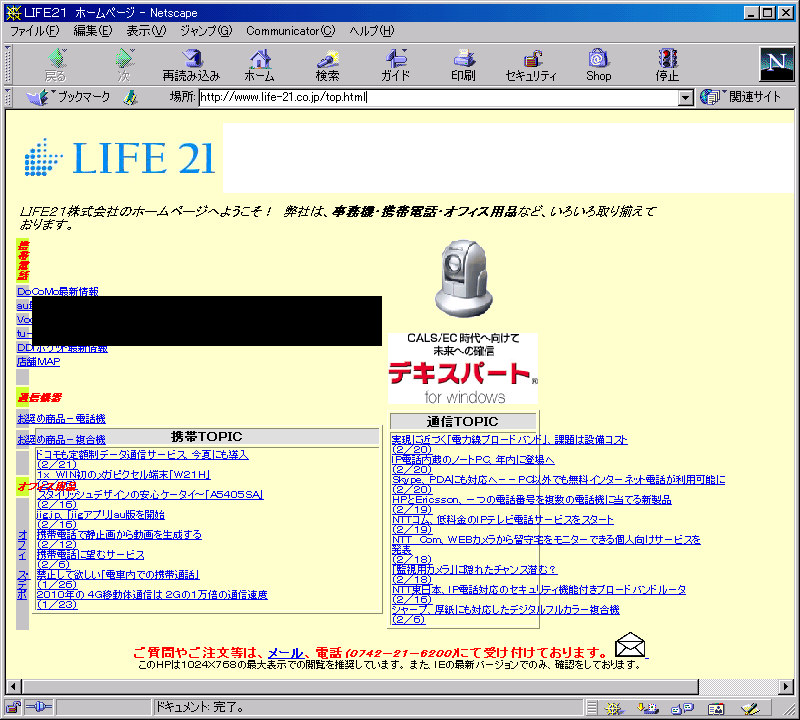Open Address Book component bar icon
The height and width of the screenshot is (720, 800).
(x=716, y=708)
